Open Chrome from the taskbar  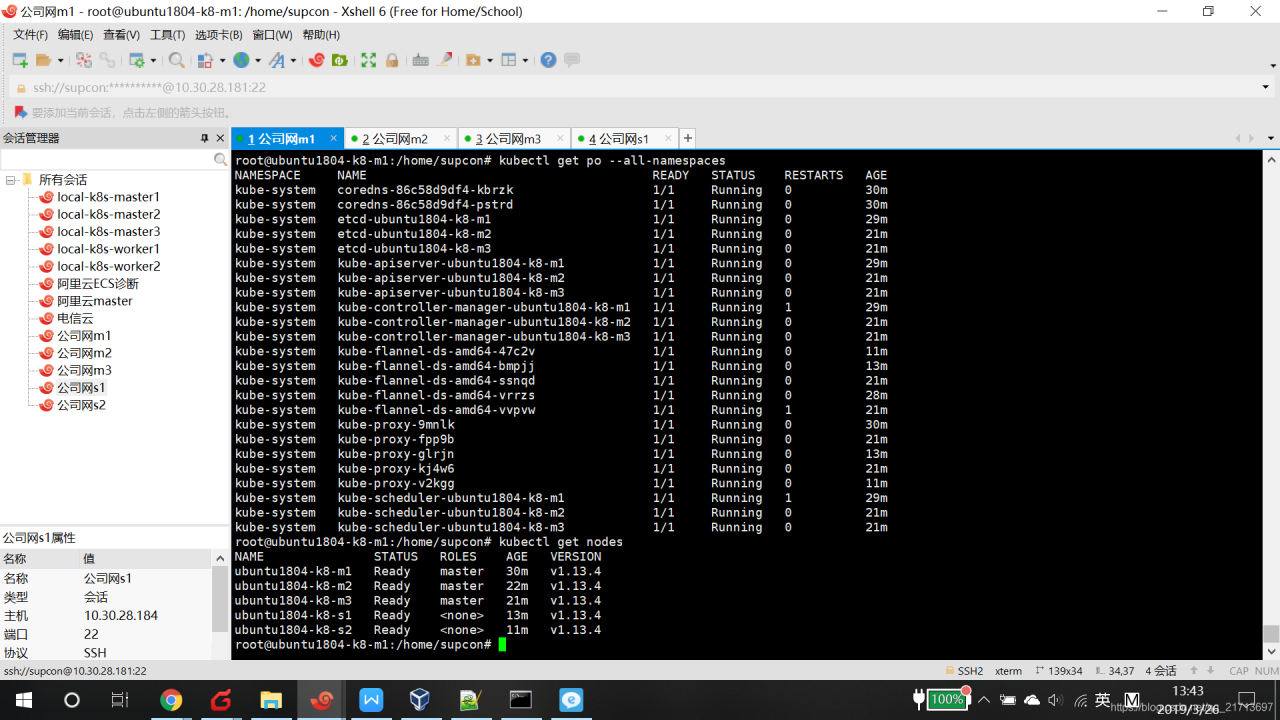coord(171,700)
